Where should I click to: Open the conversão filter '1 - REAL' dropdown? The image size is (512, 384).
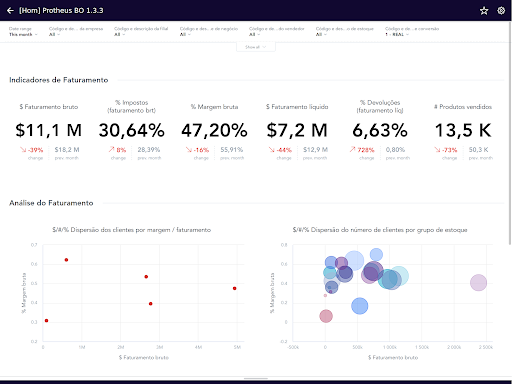click(397, 34)
